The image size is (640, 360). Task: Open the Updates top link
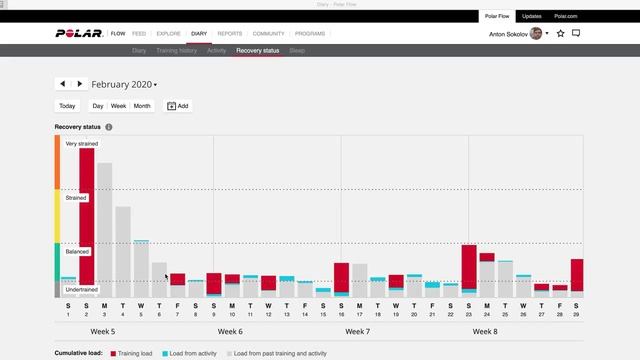(x=531, y=16)
